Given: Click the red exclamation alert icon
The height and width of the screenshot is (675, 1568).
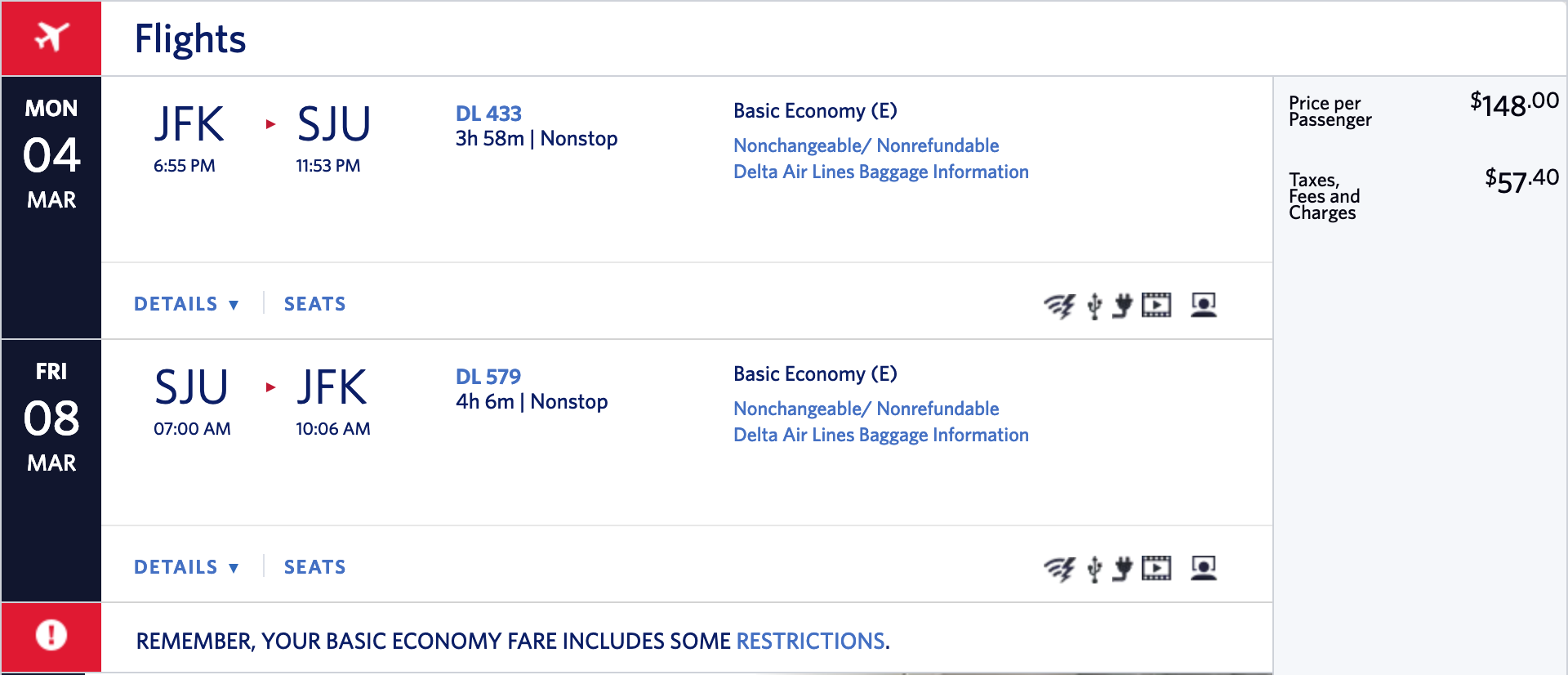Looking at the screenshot, I should pyautogui.click(x=51, y=636).
